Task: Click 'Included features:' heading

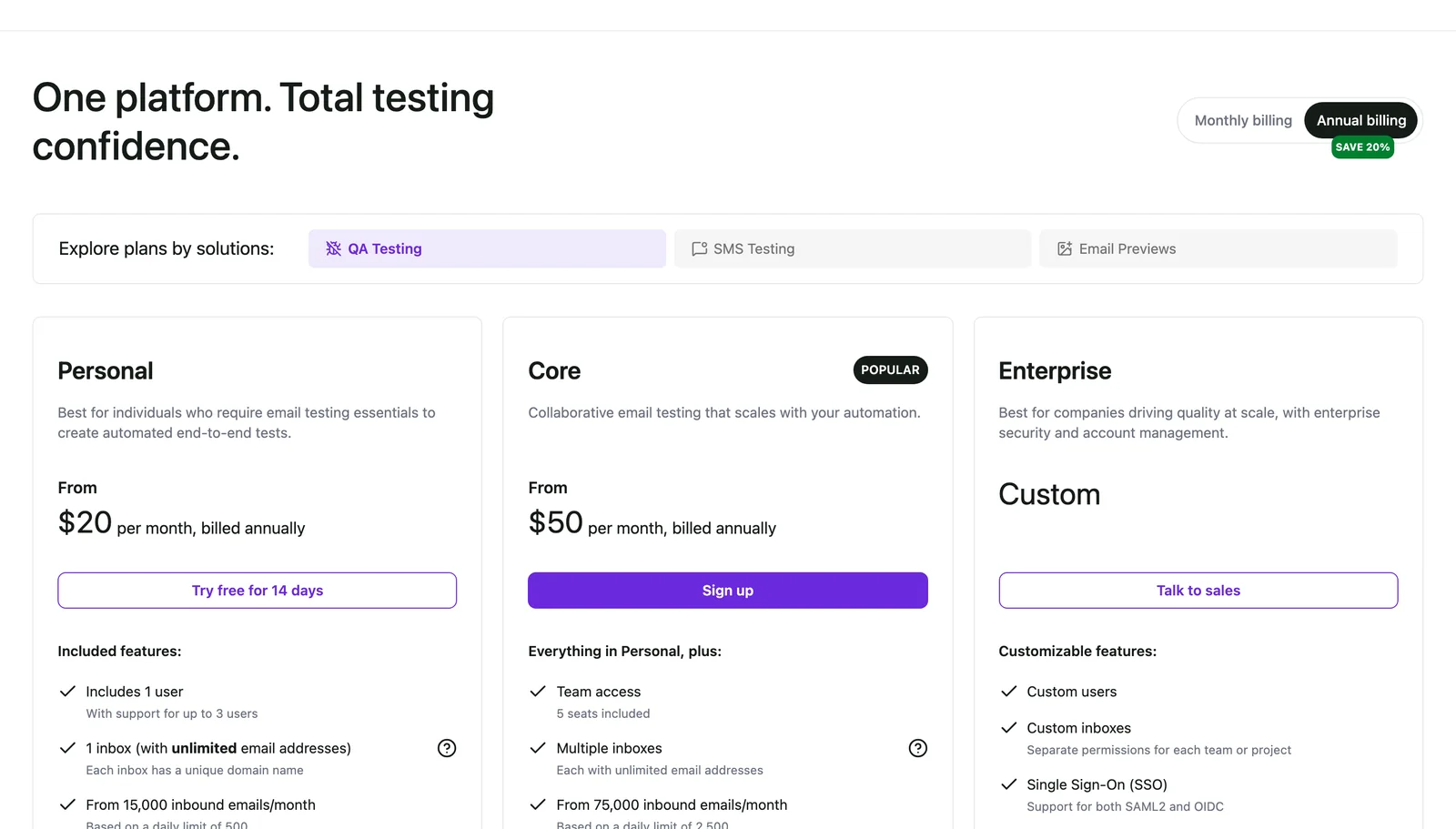Action: point(119,652)
